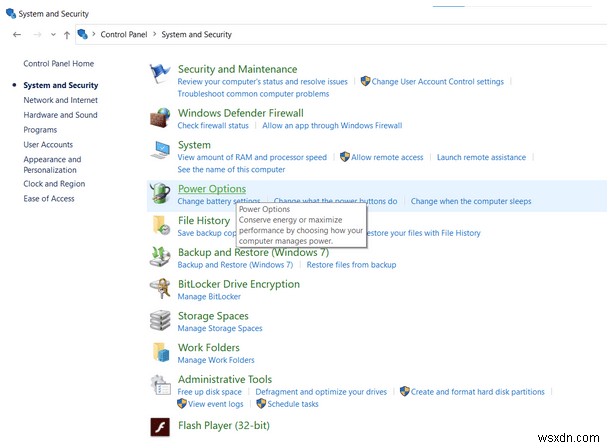The image size is (611, 448).
Task: Open the File History folder icon
Action: tap(160, 226)
